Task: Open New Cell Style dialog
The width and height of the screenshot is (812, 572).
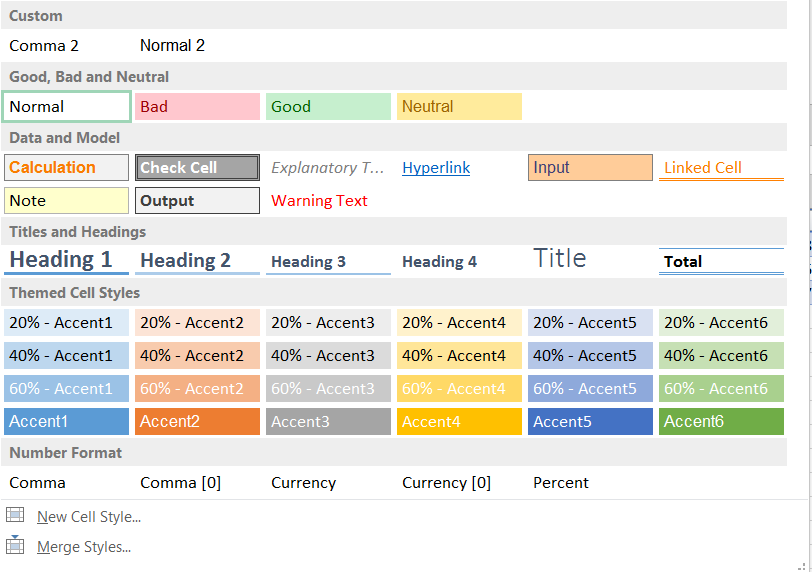Action: 88,516
